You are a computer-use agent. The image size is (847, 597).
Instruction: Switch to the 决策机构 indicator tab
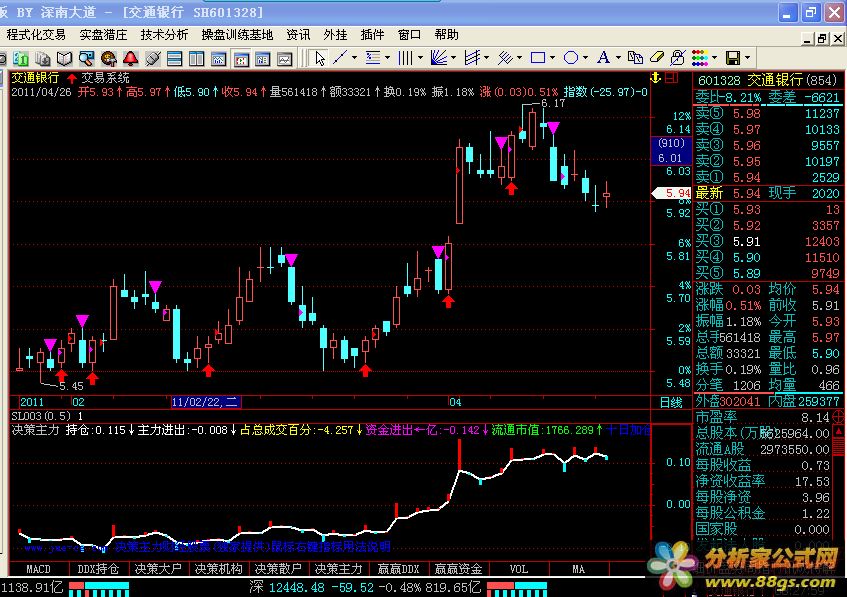pyautogui.click(x=218, y=569)
